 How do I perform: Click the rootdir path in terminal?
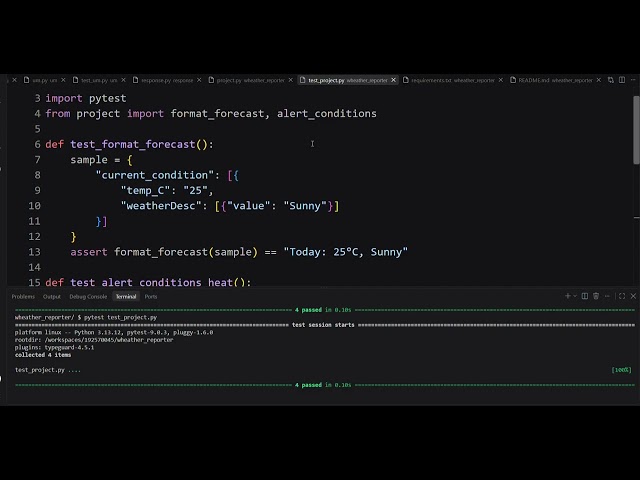[x=109, y=340]
